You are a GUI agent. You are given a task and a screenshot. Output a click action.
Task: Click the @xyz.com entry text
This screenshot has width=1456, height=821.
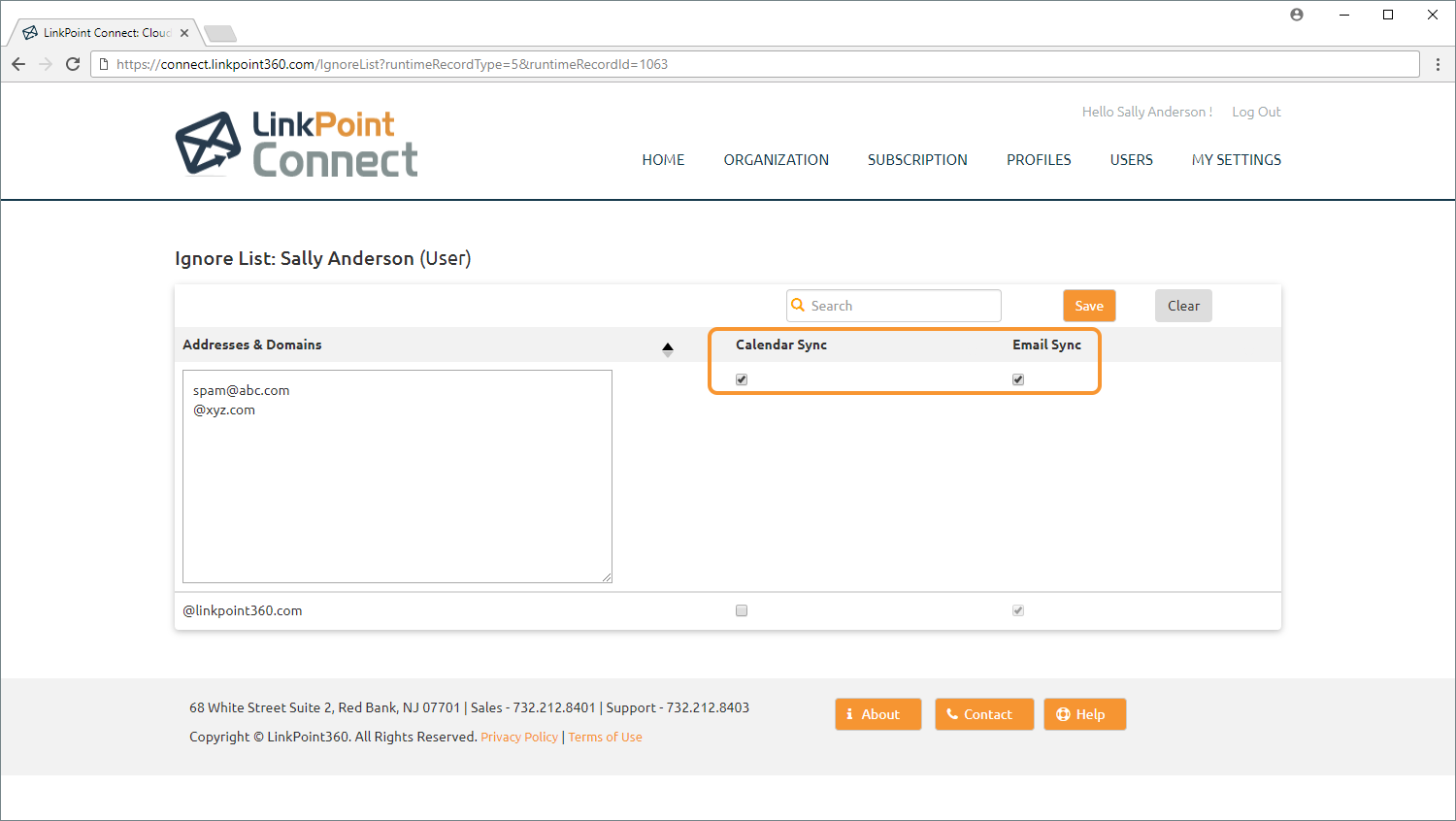click(x=224, y=410)
